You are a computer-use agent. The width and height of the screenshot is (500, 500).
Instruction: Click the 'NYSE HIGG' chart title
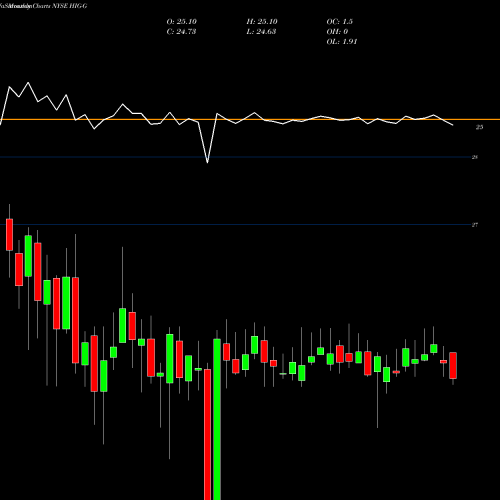[70, 6]
